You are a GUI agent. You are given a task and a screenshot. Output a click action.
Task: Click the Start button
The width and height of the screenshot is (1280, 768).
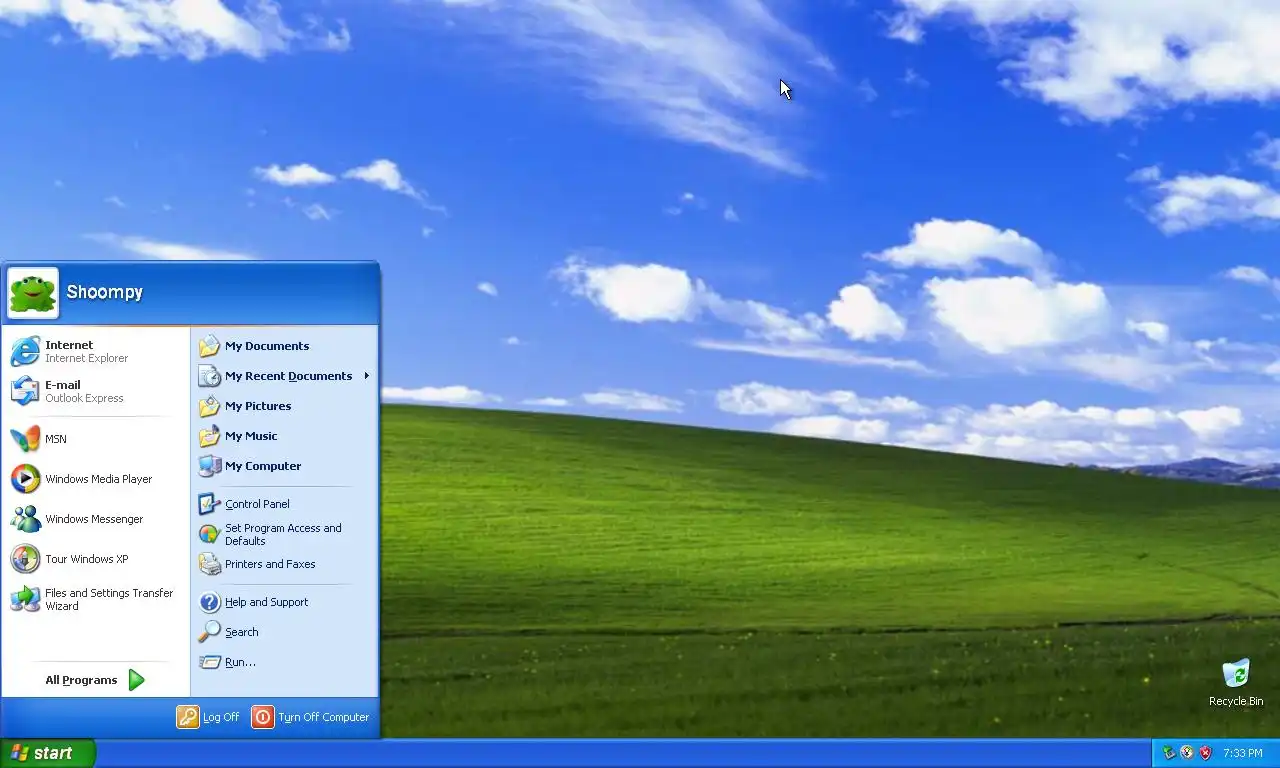pyautogui.click(x=48, y=753)
